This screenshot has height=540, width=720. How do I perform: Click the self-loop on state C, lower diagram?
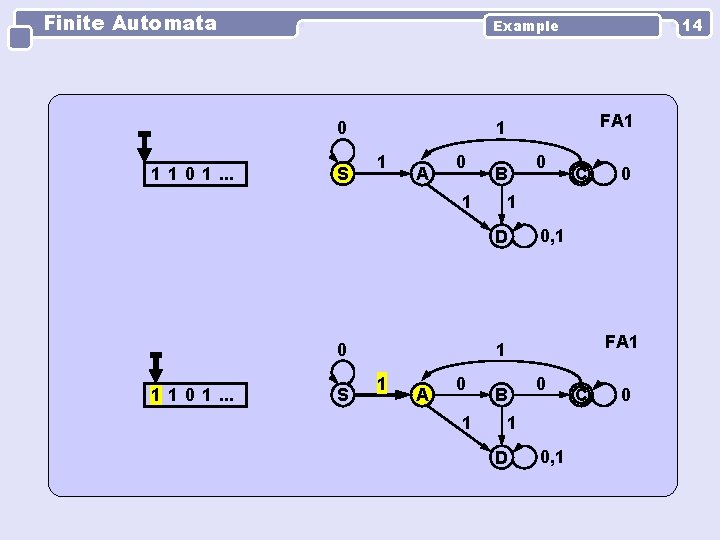tap(604, 394)
